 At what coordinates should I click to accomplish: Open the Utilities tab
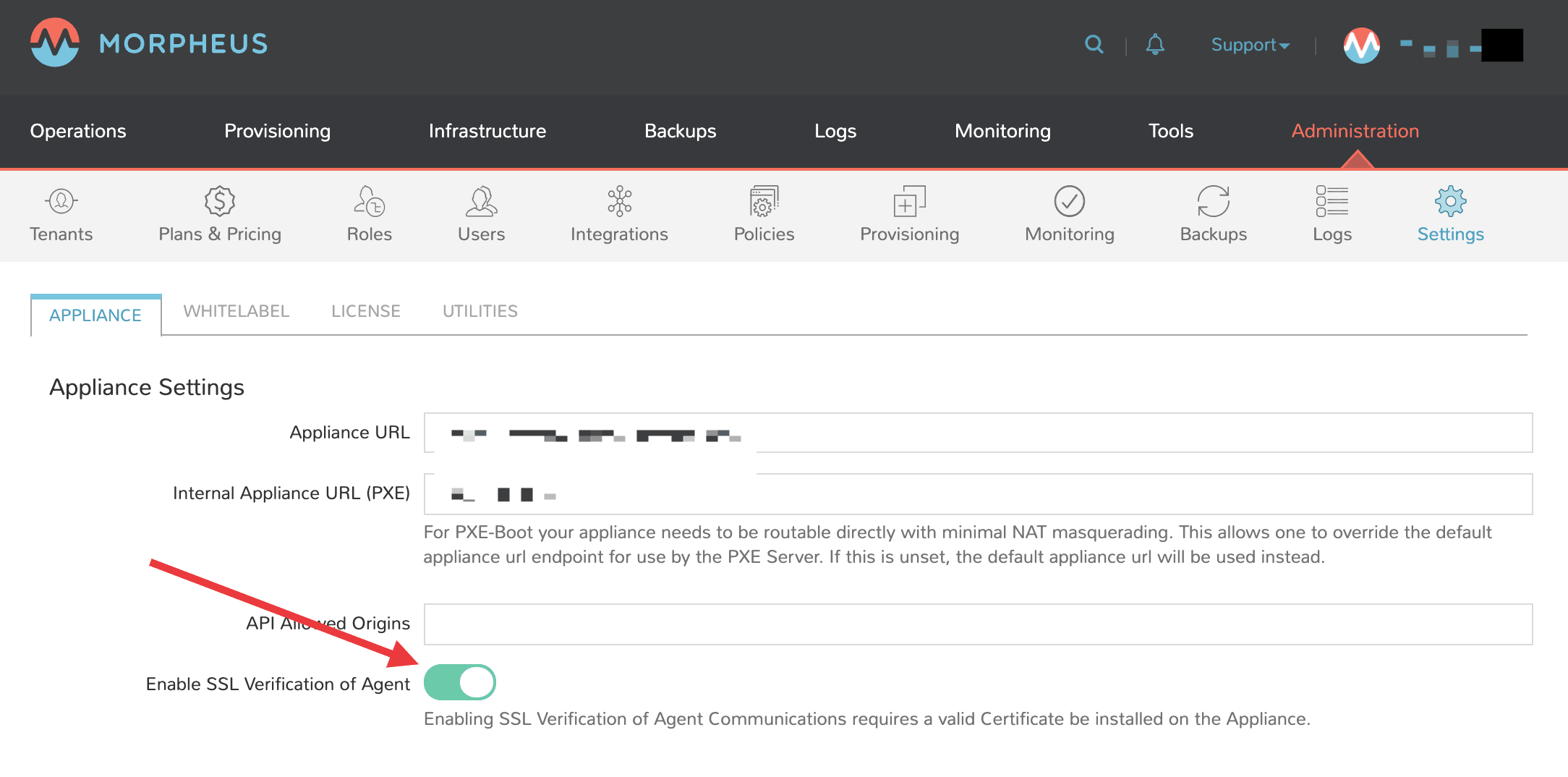tap(480, 311)
